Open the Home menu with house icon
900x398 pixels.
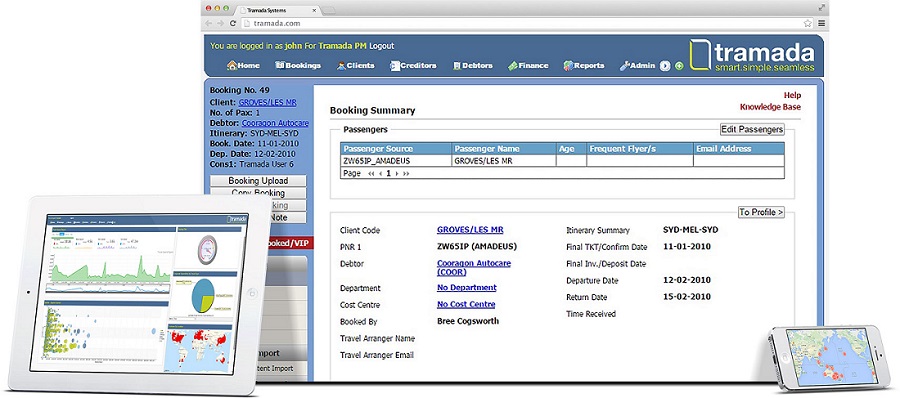(244, 65)
